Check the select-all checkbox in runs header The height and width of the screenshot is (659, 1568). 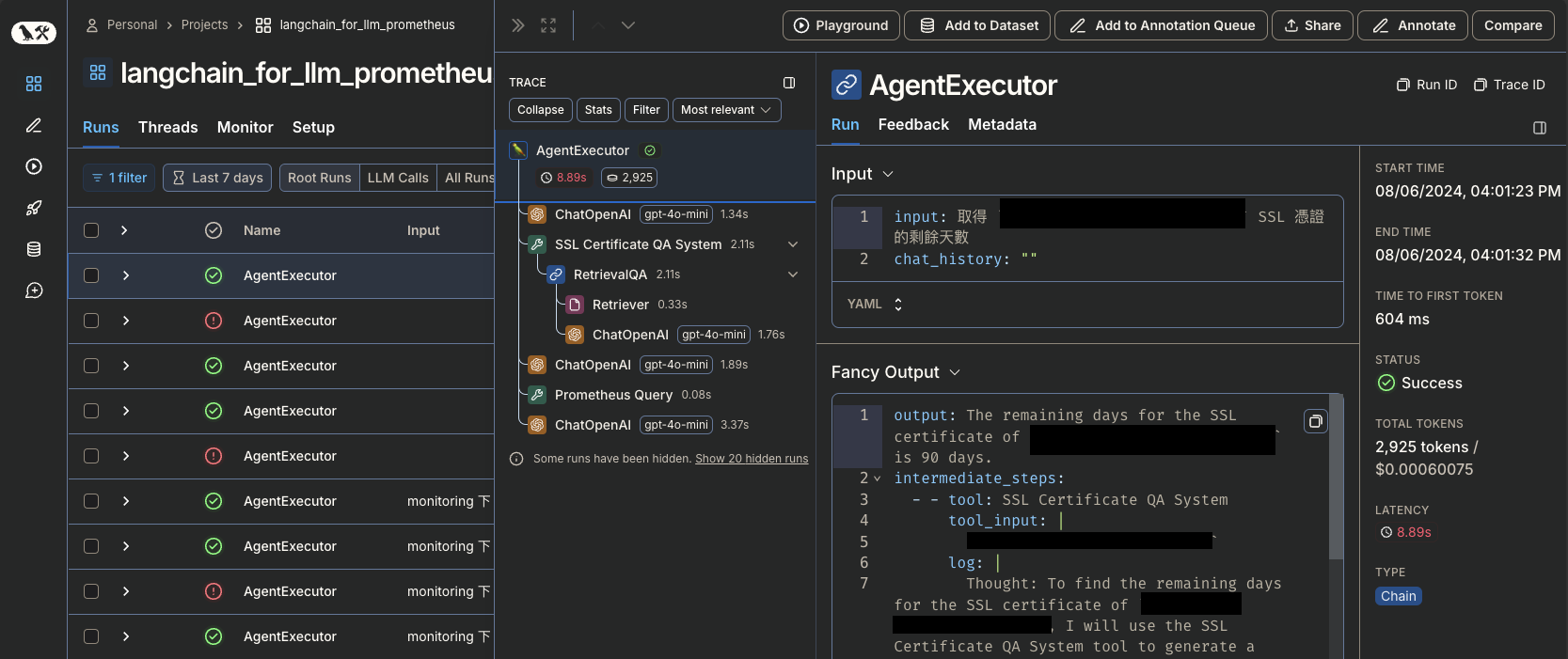tap(91, 230)
